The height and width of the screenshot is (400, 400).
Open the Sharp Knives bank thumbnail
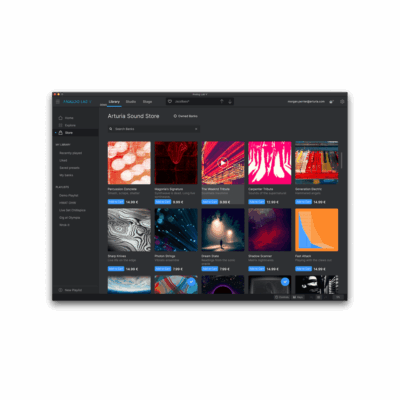129,230
